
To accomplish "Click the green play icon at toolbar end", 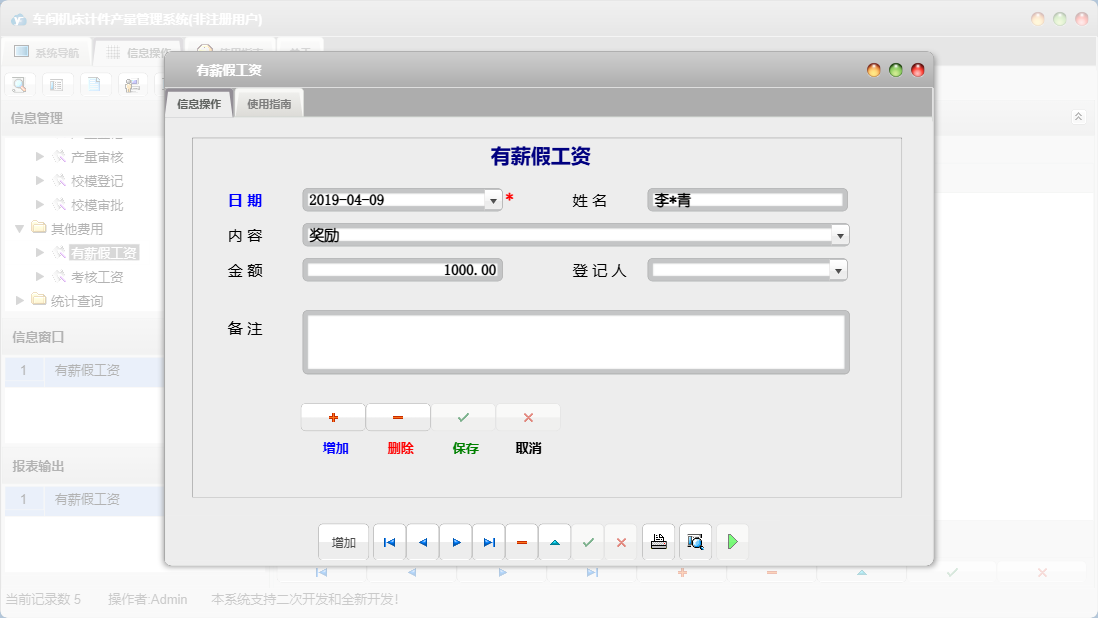I will click(x=733, y=541).
